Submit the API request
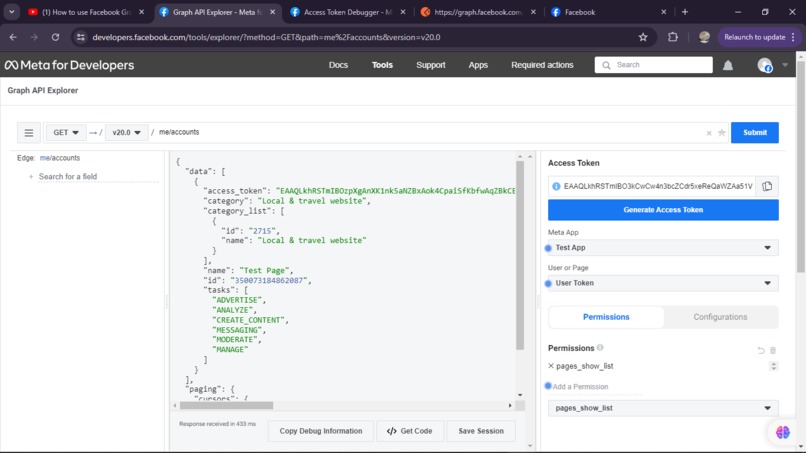The height and width of the screenshot is (453, 806). pyautogui.click(x=755, y=133)
